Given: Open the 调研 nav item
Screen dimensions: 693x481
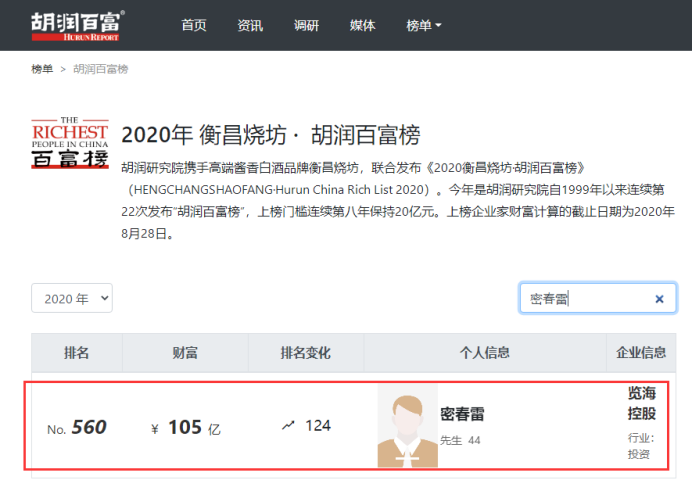Looking at the screenshot, I should pyautogui.click(x=306, y=25).
